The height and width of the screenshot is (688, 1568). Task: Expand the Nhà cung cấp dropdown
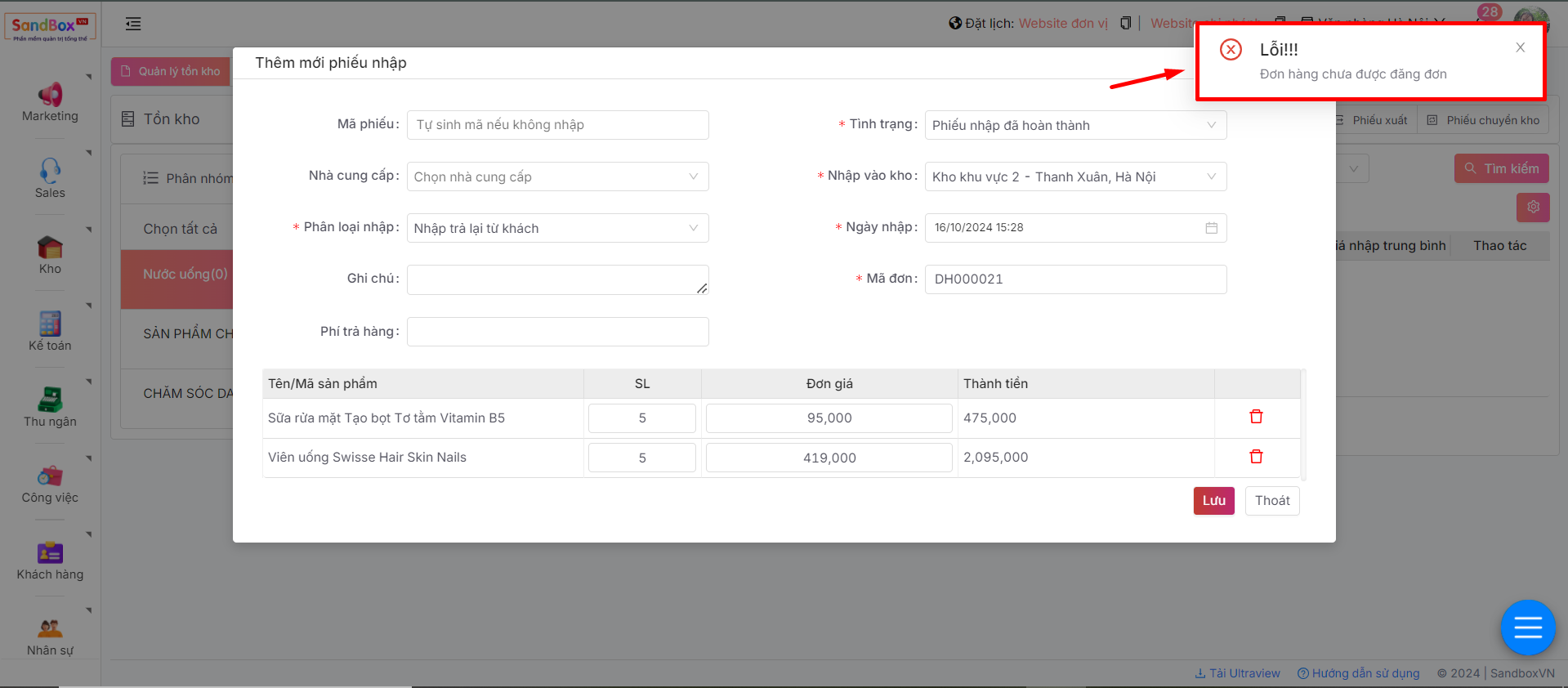pos(557,176)
